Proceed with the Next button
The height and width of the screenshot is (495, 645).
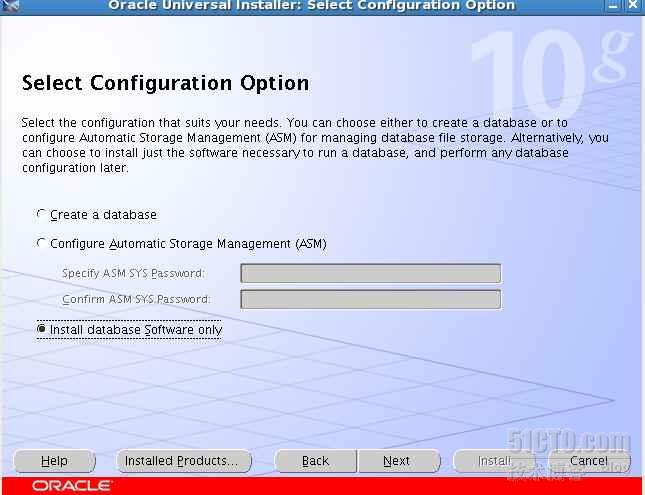click(399, 461)
